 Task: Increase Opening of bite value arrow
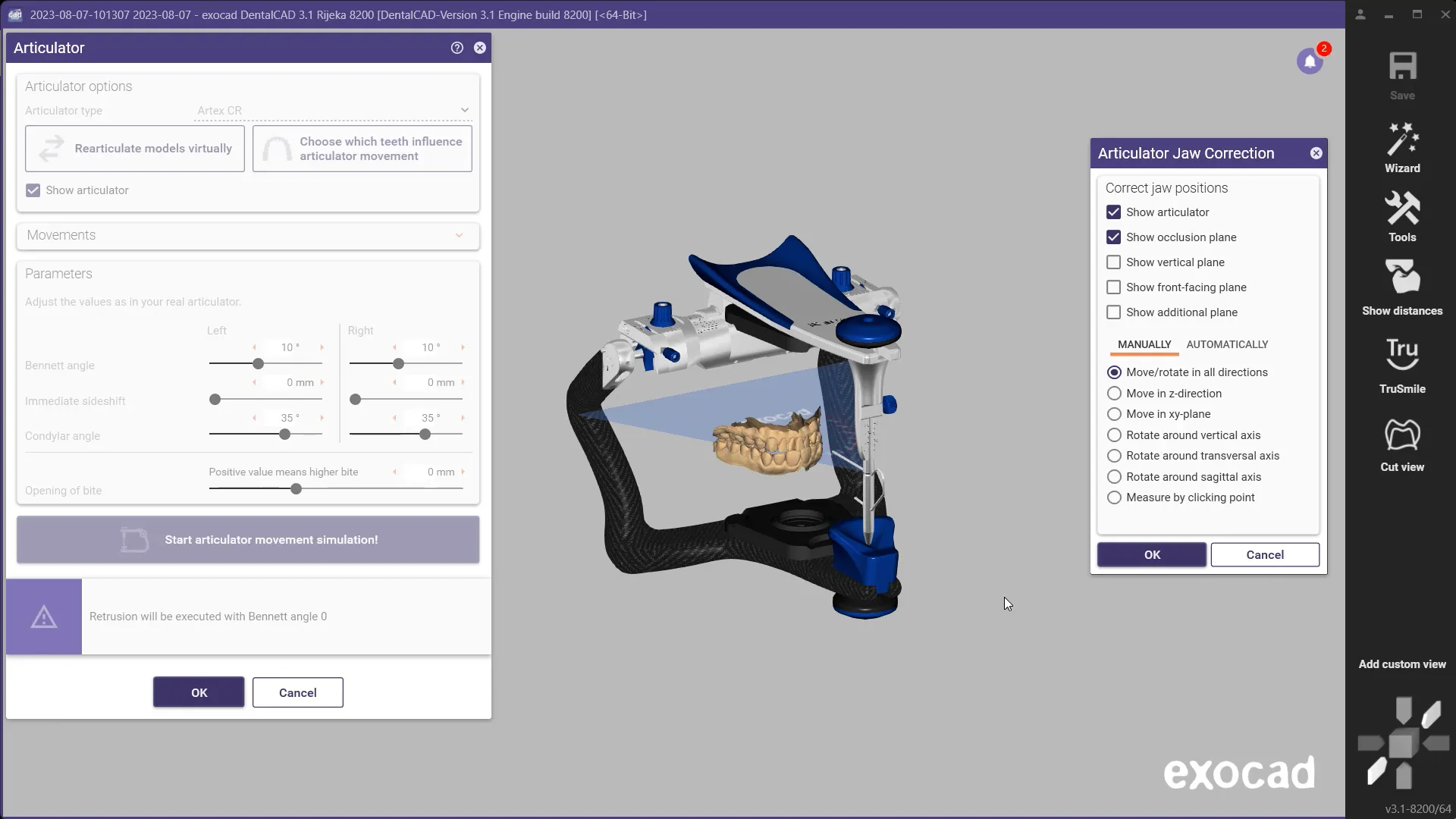coord(463,472)
